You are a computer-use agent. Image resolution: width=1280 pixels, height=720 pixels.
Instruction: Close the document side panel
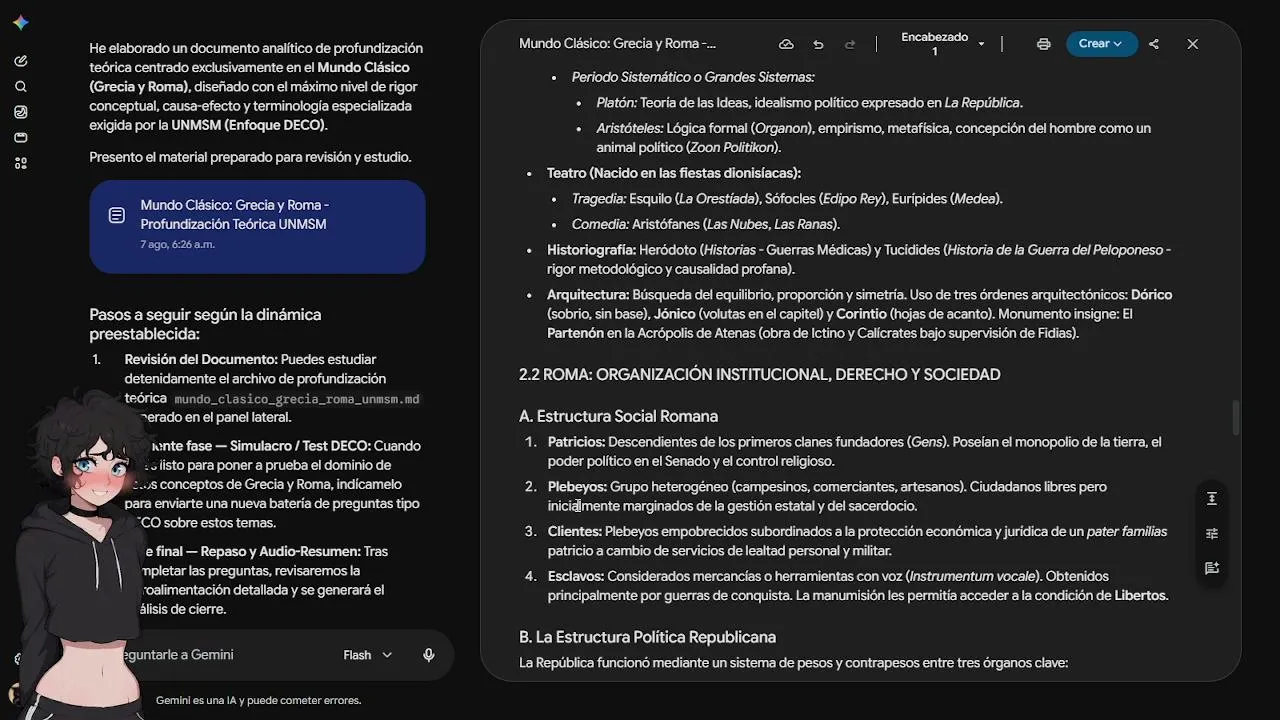coord(1192,44)
